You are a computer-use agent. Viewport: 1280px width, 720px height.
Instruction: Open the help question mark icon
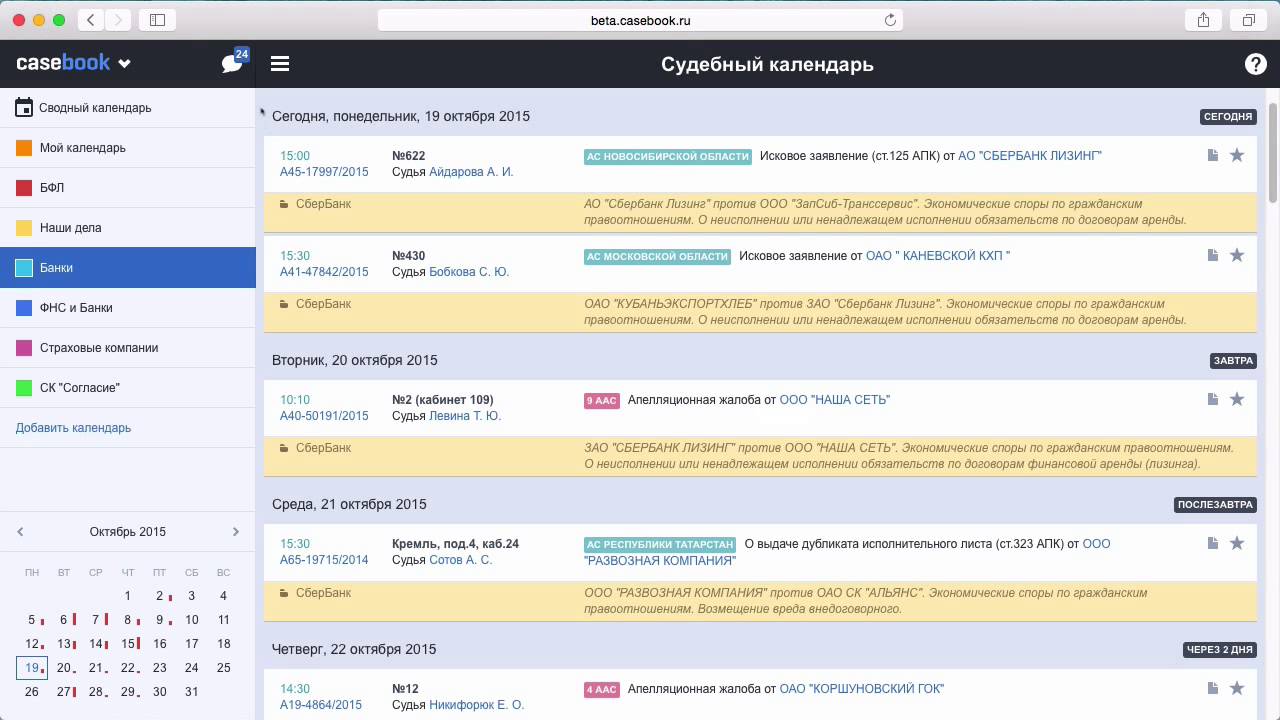(1255, 64)
